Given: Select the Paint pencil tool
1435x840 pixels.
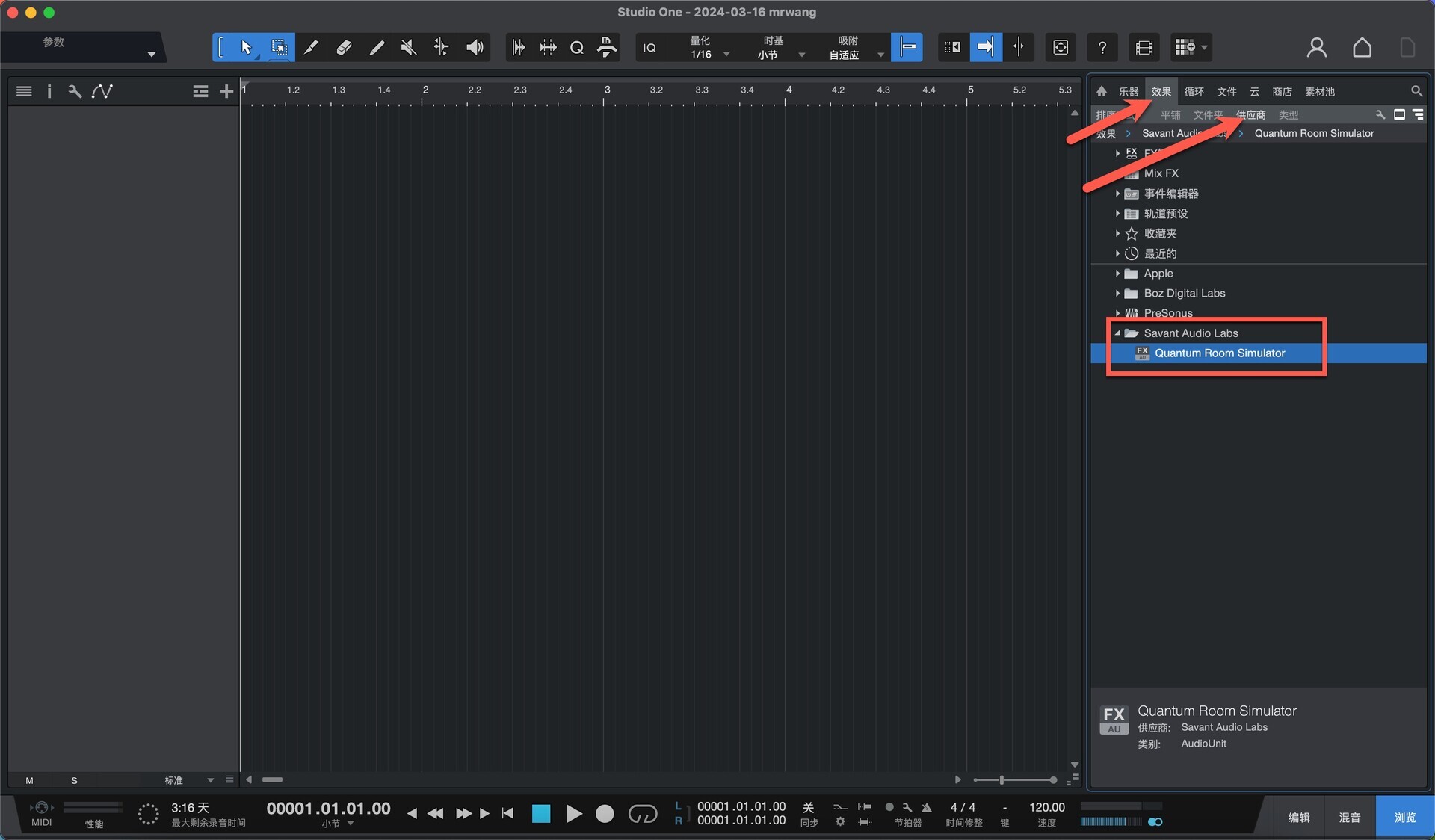Looking at the screenshot, I should pos(377,47).
